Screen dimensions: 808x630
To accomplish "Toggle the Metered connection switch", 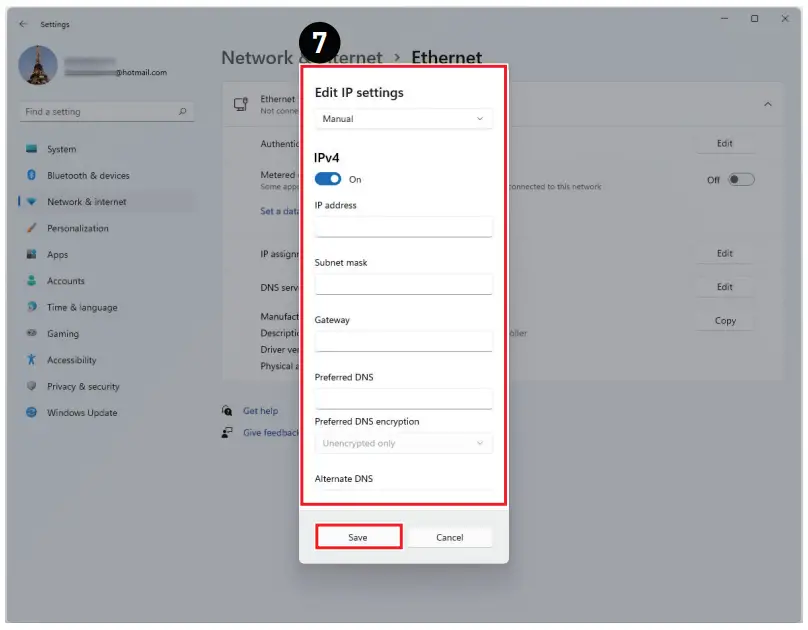I will tap(740, 180).
